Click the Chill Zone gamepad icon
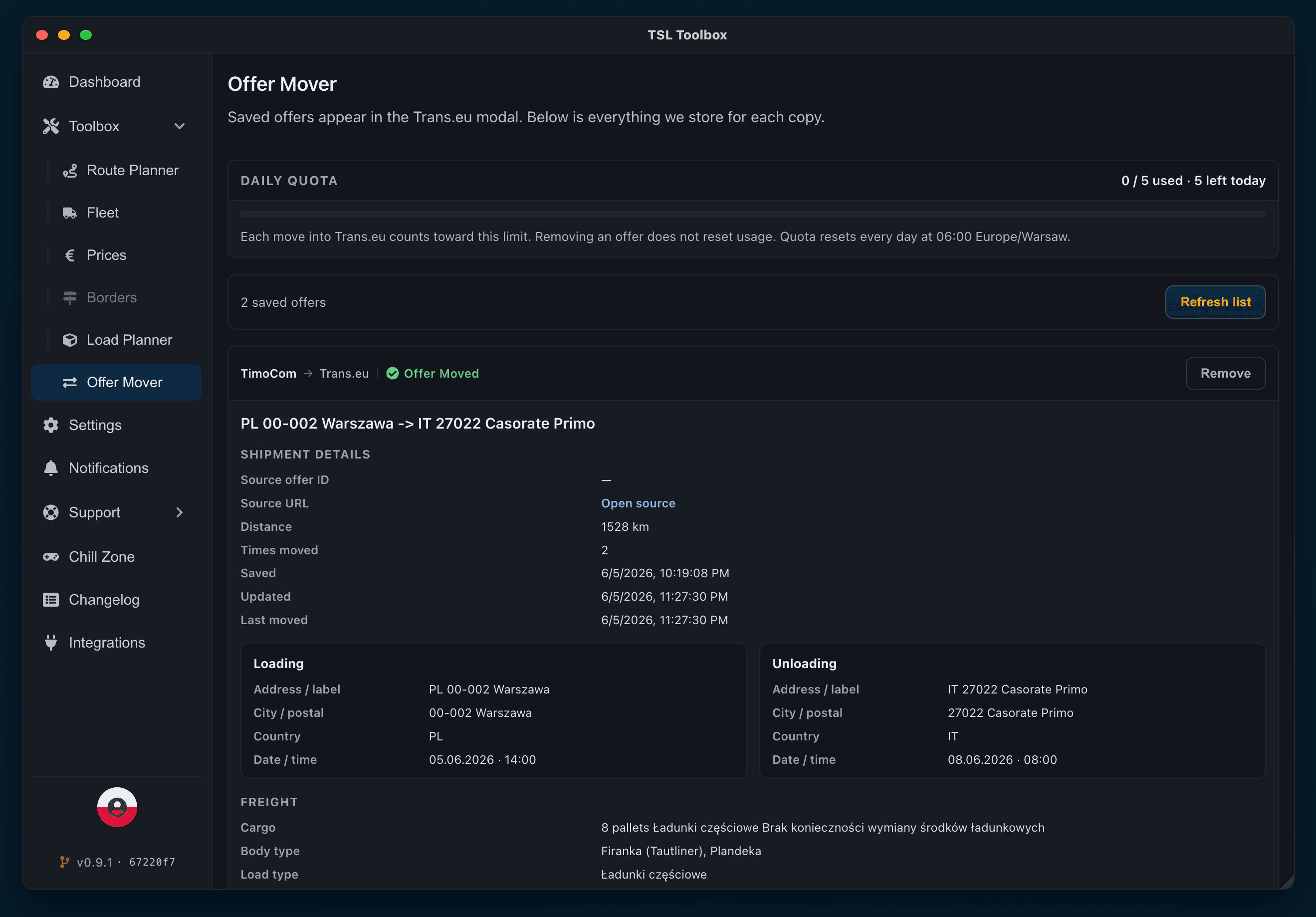Viewport: 1316px width, 917px height. pyautogui.click(x=51, y=556)
